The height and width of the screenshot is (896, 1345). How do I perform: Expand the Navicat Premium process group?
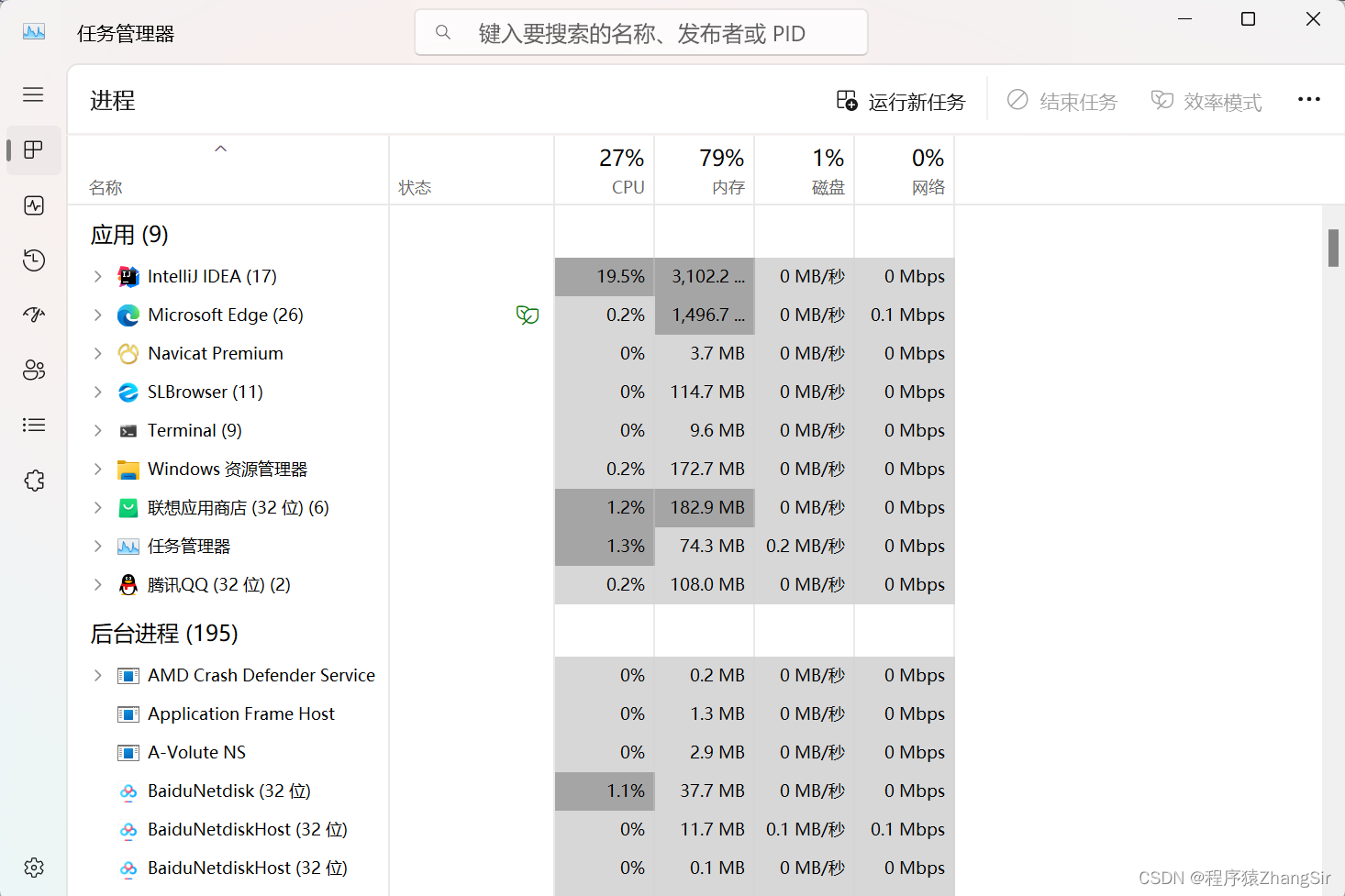(98, 353)
